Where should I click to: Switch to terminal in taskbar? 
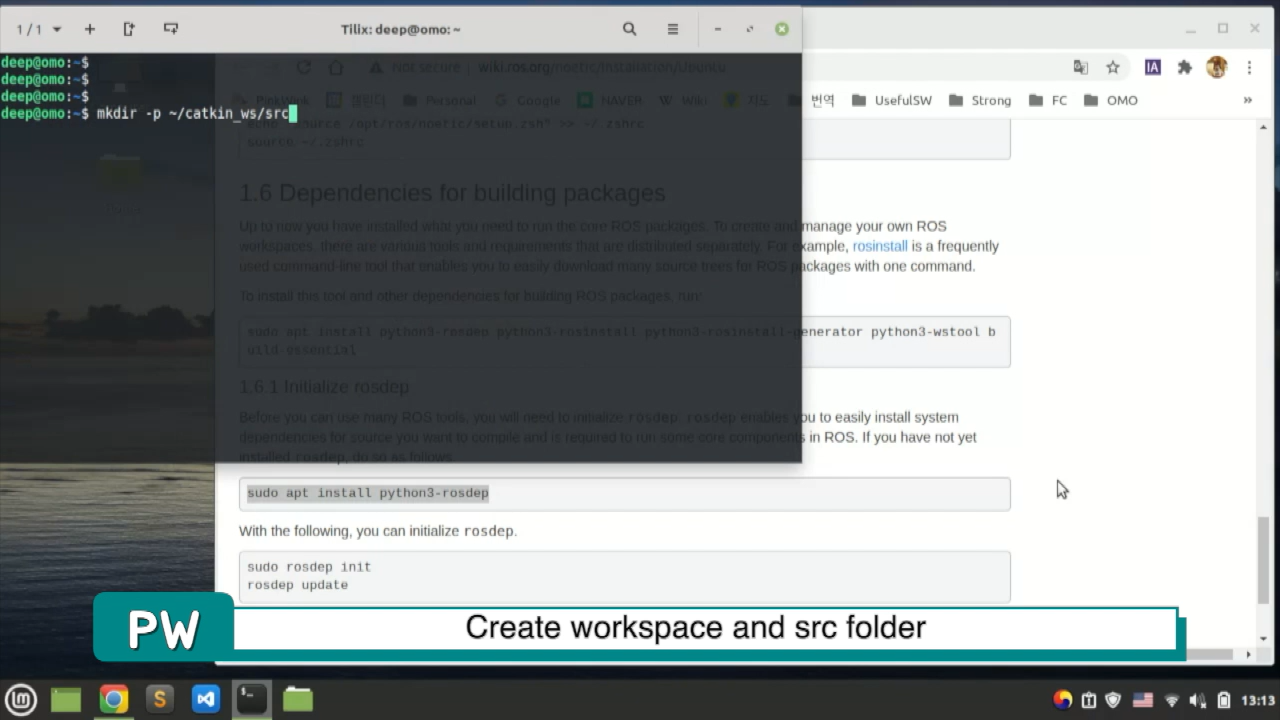[252, 699]
